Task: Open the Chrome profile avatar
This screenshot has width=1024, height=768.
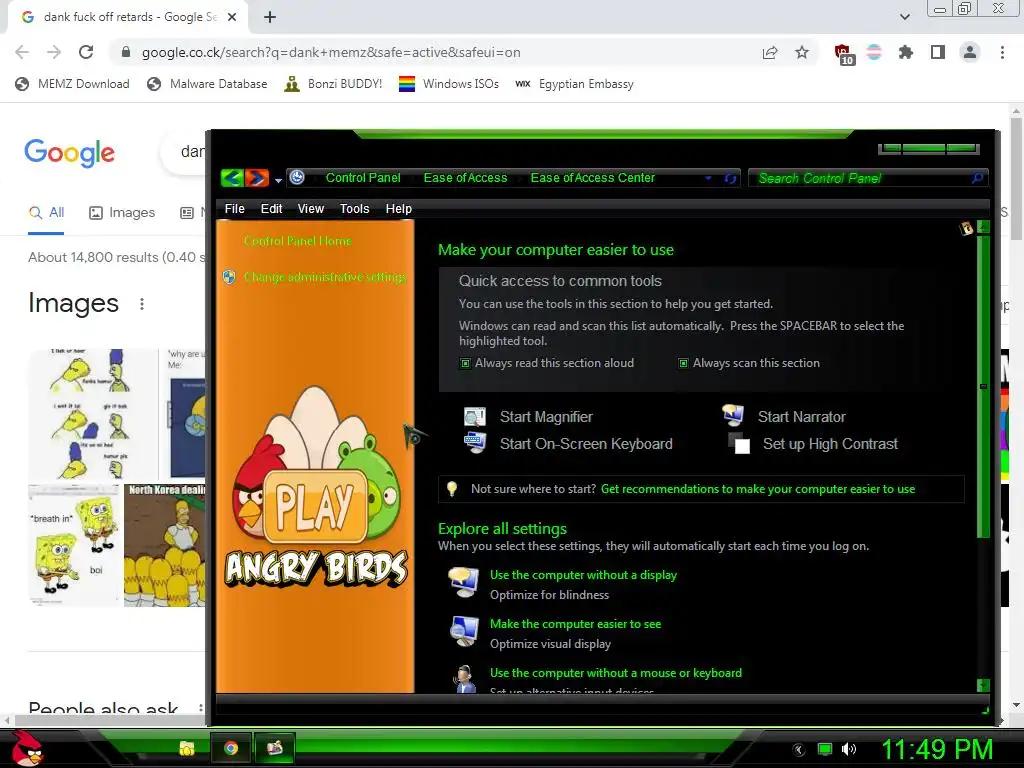Action: [x=970, y=52]
